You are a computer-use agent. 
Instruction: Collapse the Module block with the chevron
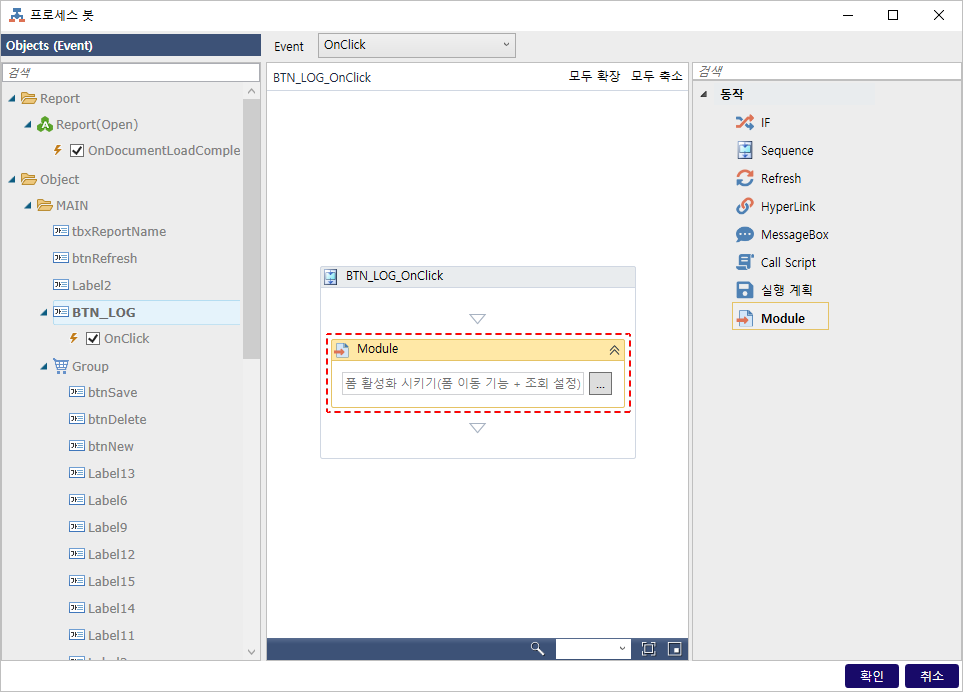coord(614,350)
